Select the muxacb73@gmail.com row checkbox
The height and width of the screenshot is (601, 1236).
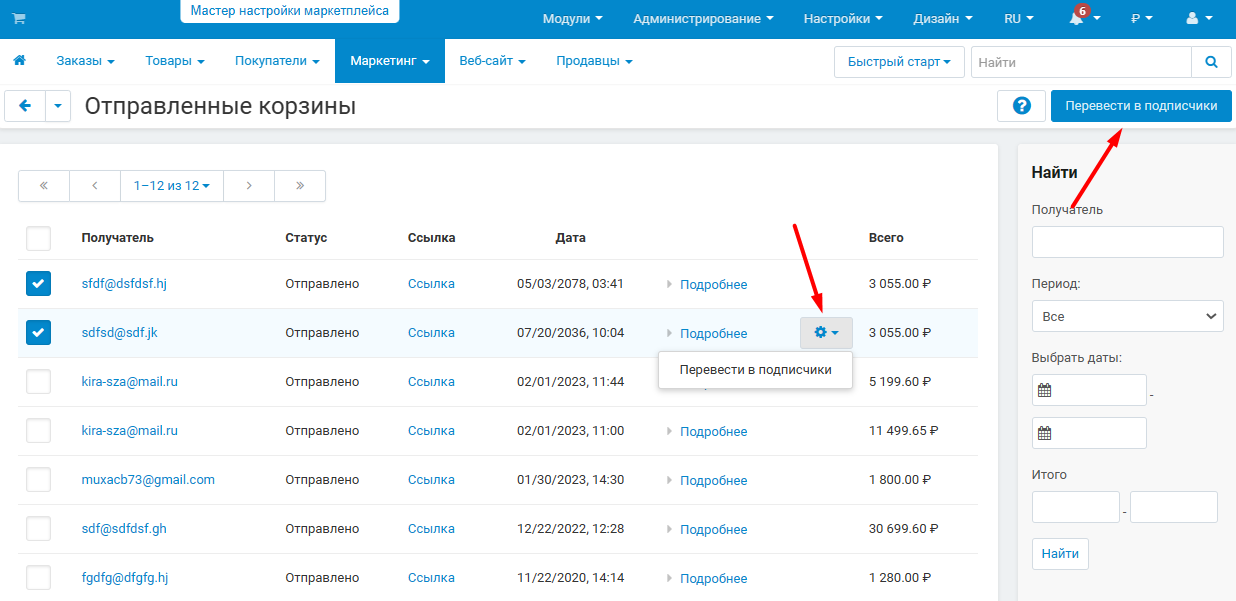point(38,480)
